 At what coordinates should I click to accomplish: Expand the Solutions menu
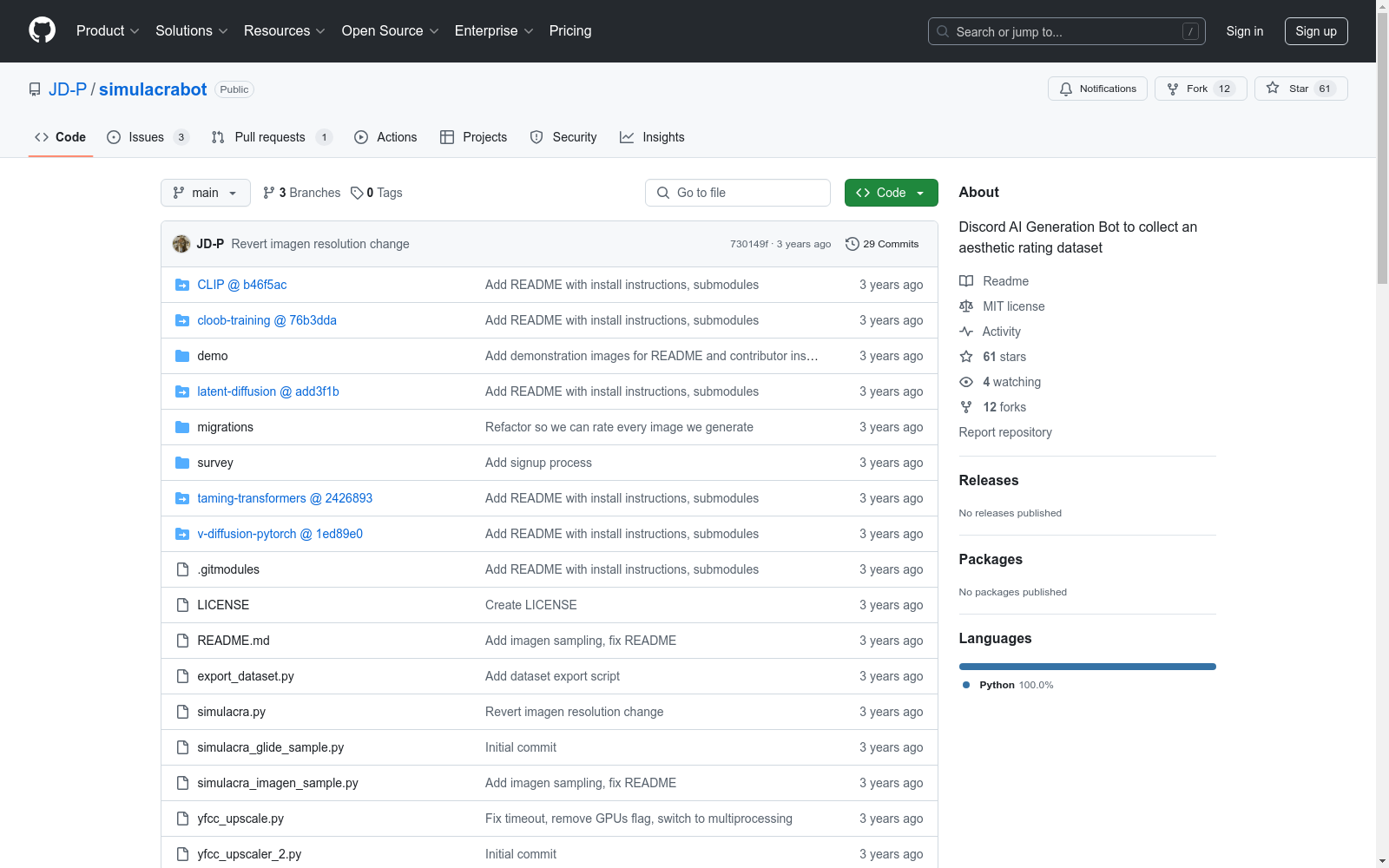(x=192, y=30)
